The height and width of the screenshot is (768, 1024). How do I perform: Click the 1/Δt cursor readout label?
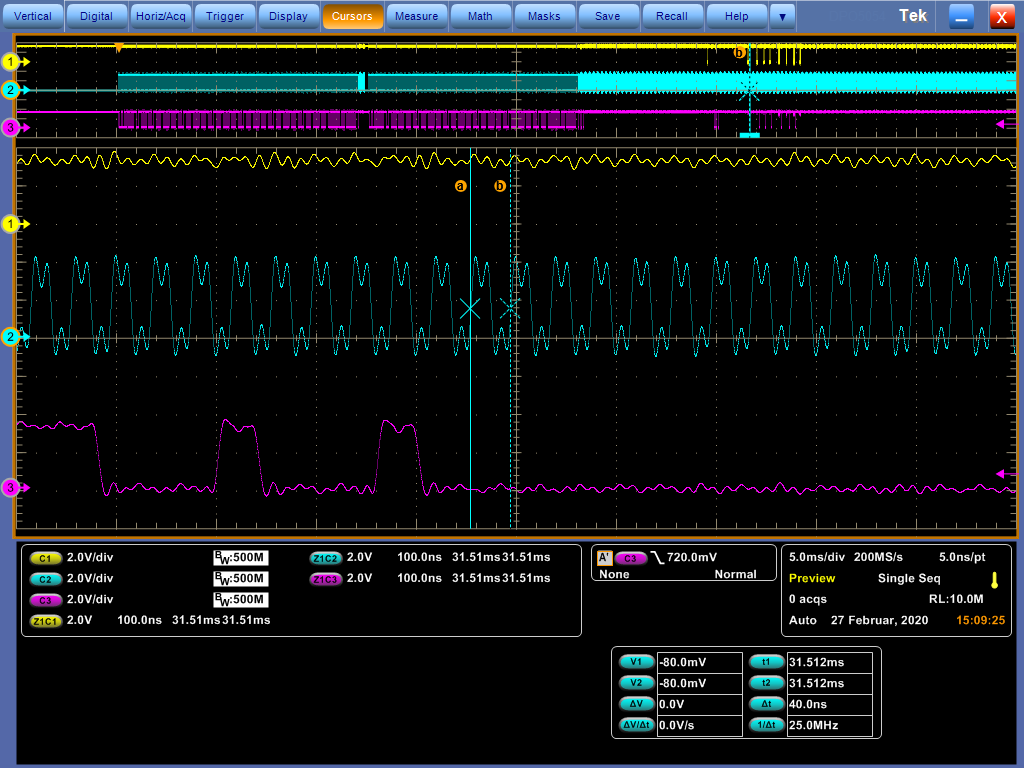(x=766, y=725)
